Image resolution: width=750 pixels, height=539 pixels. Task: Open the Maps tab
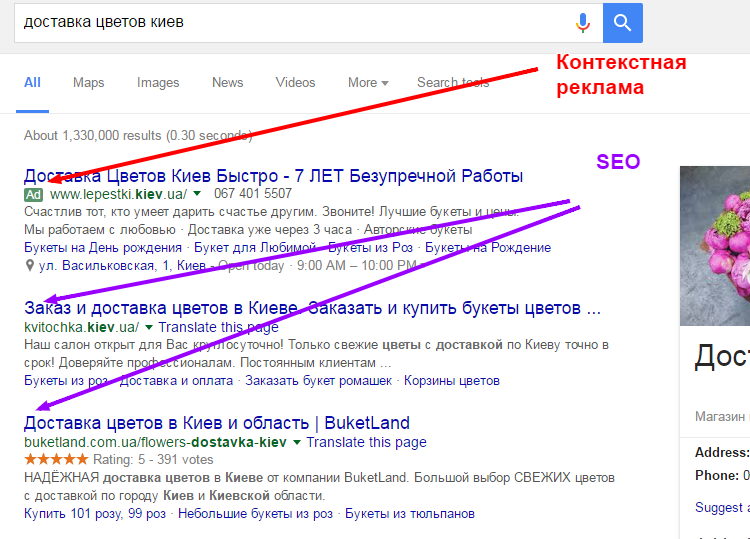[x=88, y=83]
